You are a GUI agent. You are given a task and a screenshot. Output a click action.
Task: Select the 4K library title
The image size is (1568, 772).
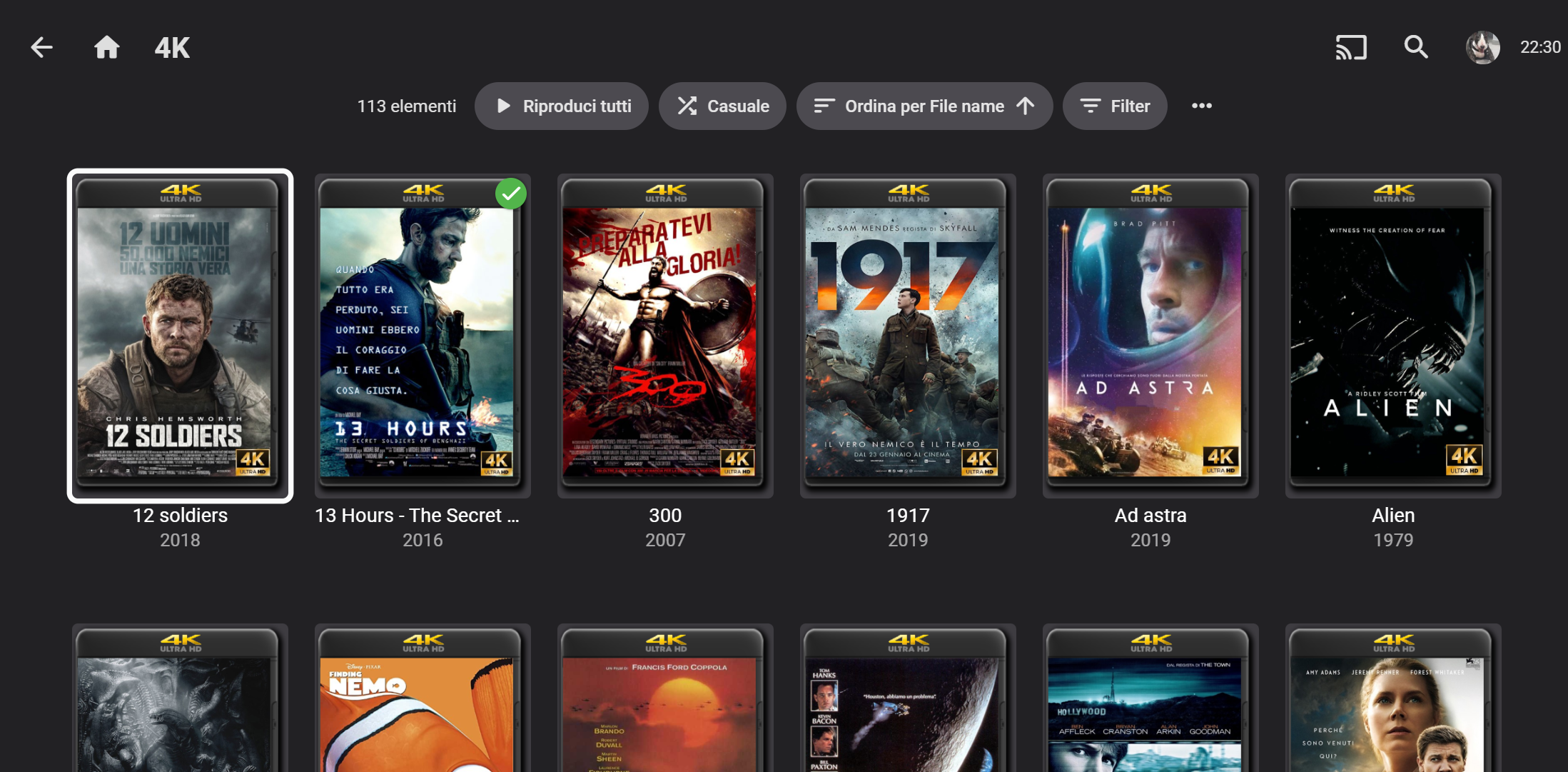click(x=172, y=48)
